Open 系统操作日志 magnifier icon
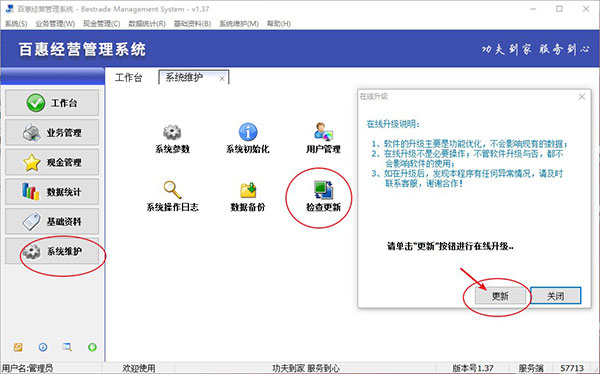This screenshot has width=600, height=374. point(172,190)
